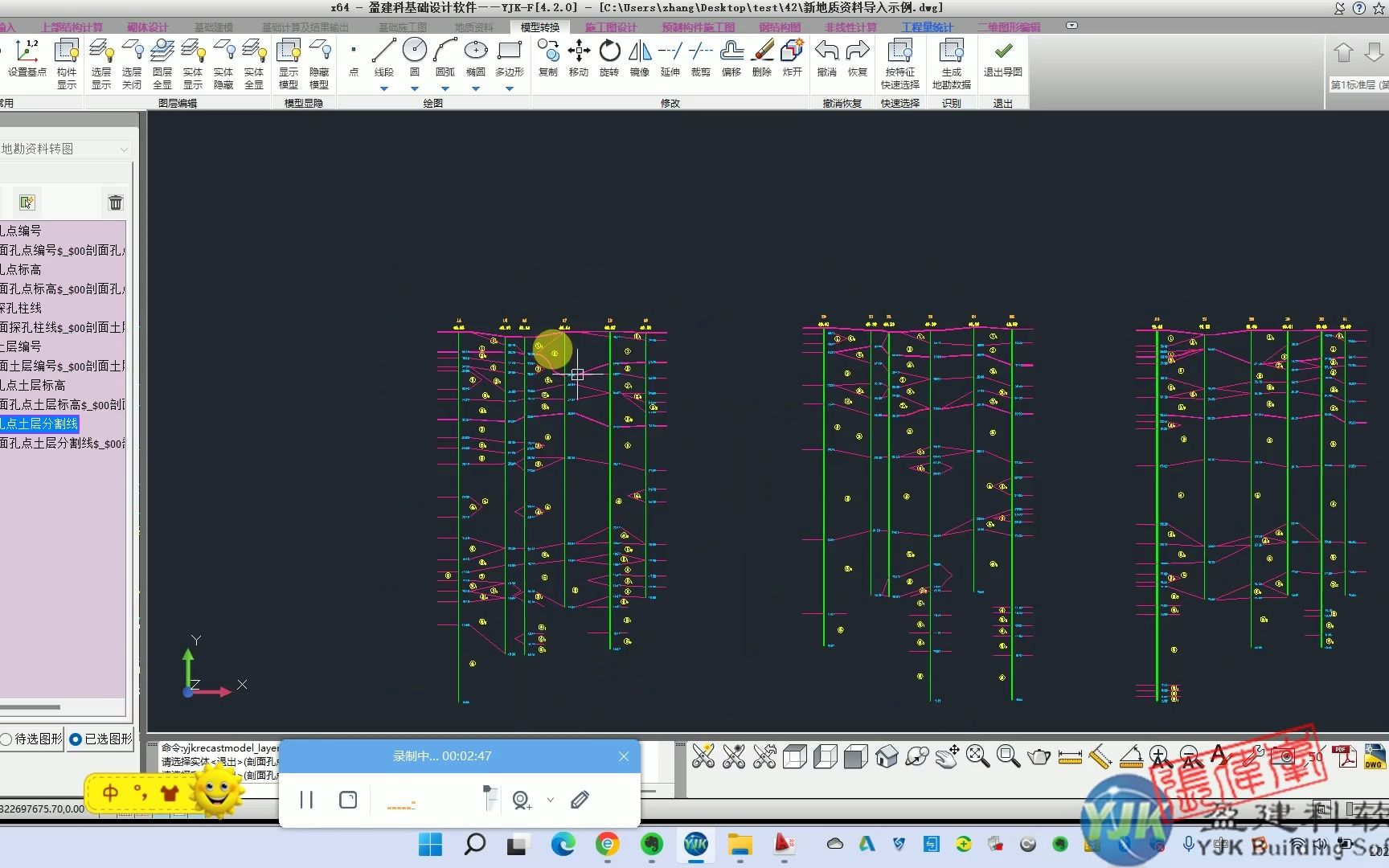Expand the 椭圆 tool dropdown arrow
Viewport: 1389px width, 868px height.
(x=476, y=88)
